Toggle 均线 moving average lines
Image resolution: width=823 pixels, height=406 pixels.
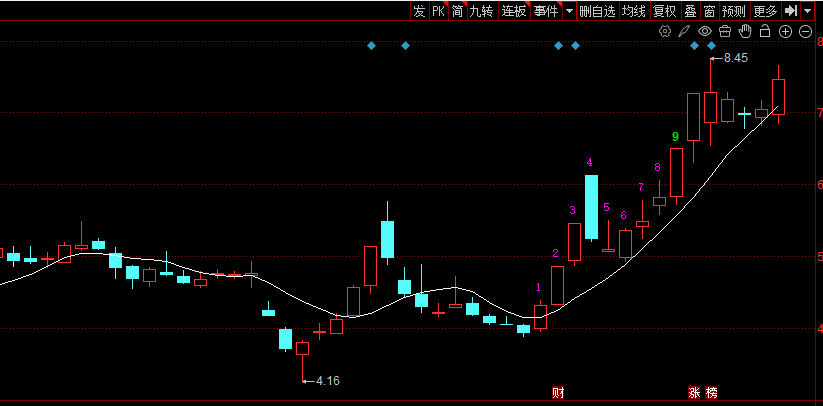coord(634,11)
